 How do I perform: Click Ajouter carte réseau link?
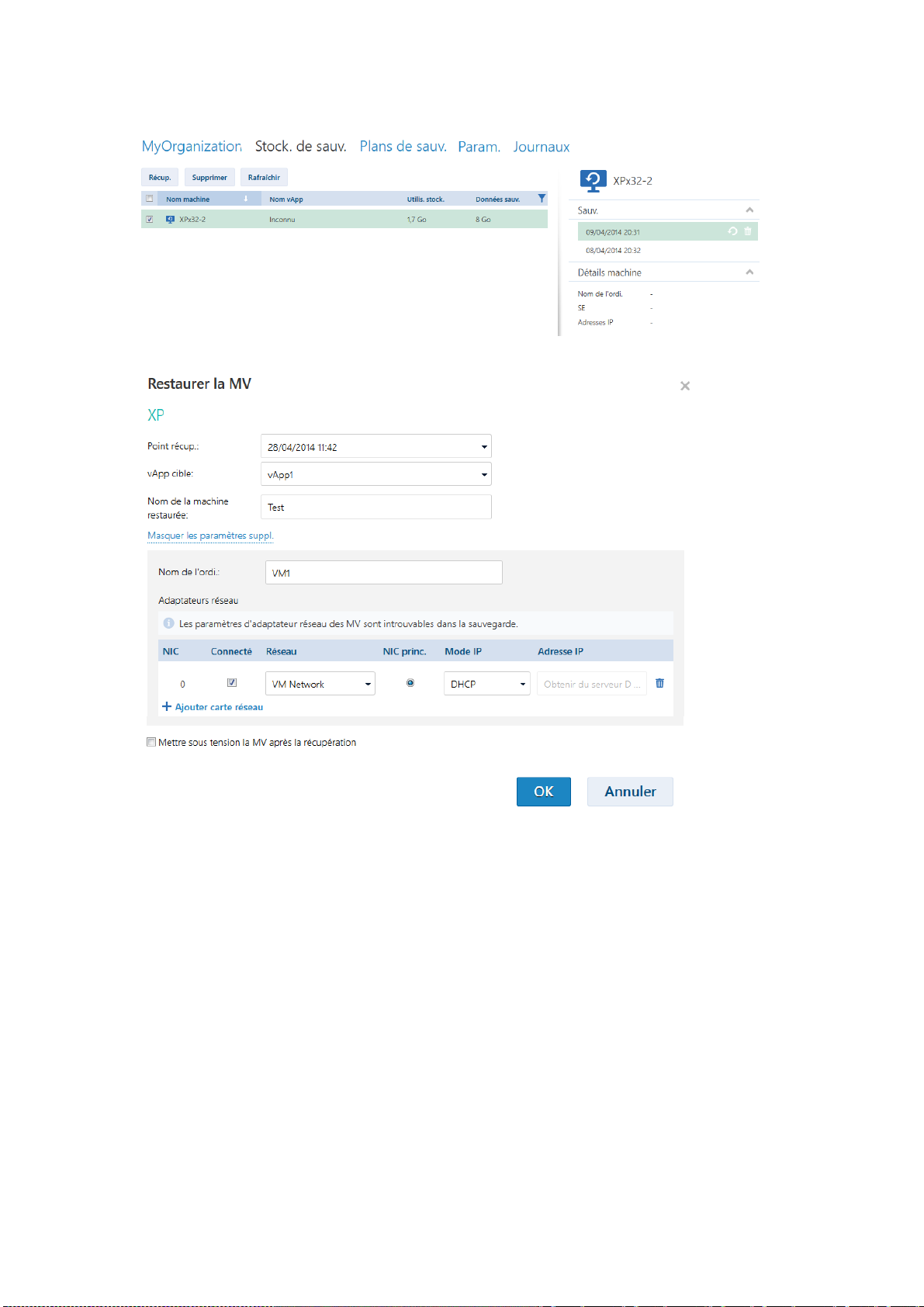coord(219,707)
